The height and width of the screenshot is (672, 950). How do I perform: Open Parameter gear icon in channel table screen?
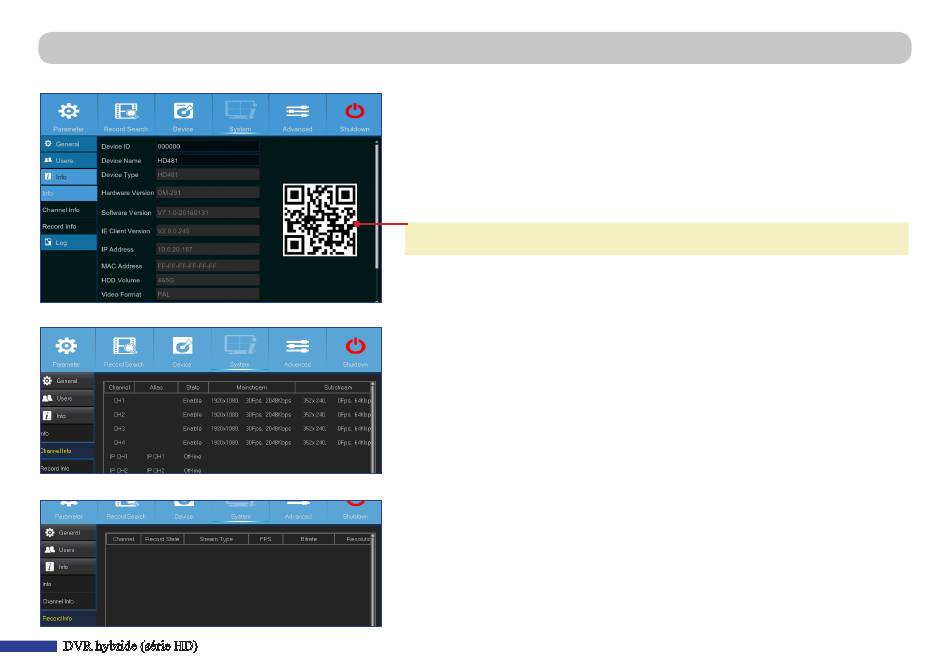tap(66, 346)
